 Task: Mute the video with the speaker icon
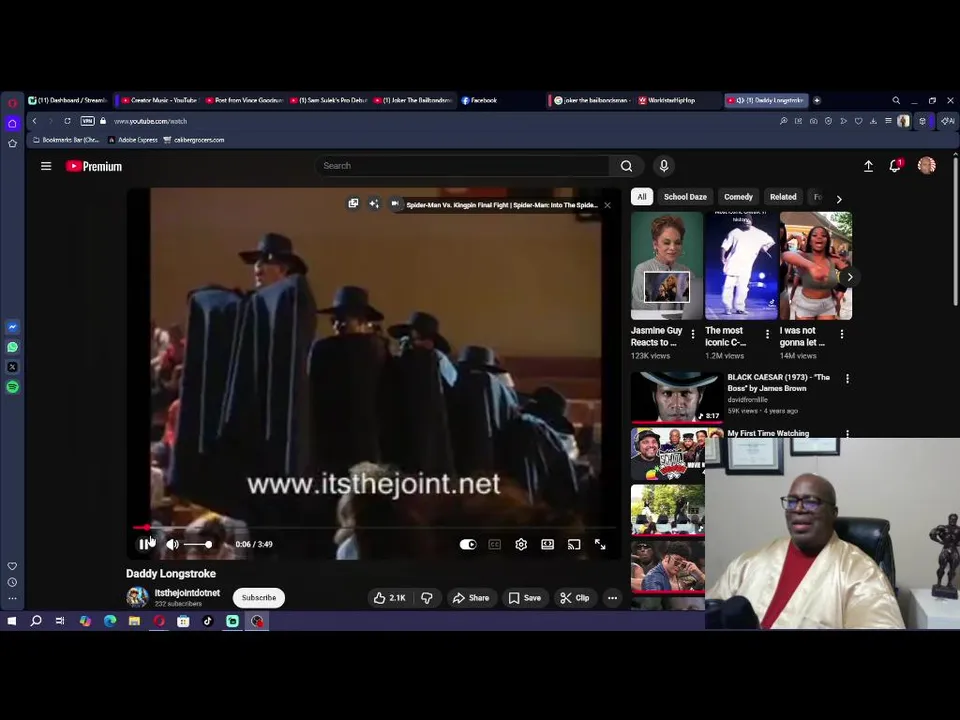[173, 544]
